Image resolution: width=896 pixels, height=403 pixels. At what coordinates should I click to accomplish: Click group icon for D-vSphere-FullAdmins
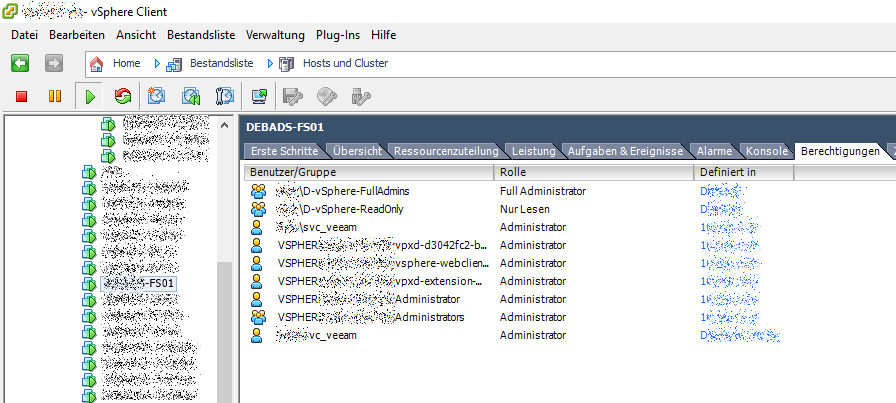258,191
